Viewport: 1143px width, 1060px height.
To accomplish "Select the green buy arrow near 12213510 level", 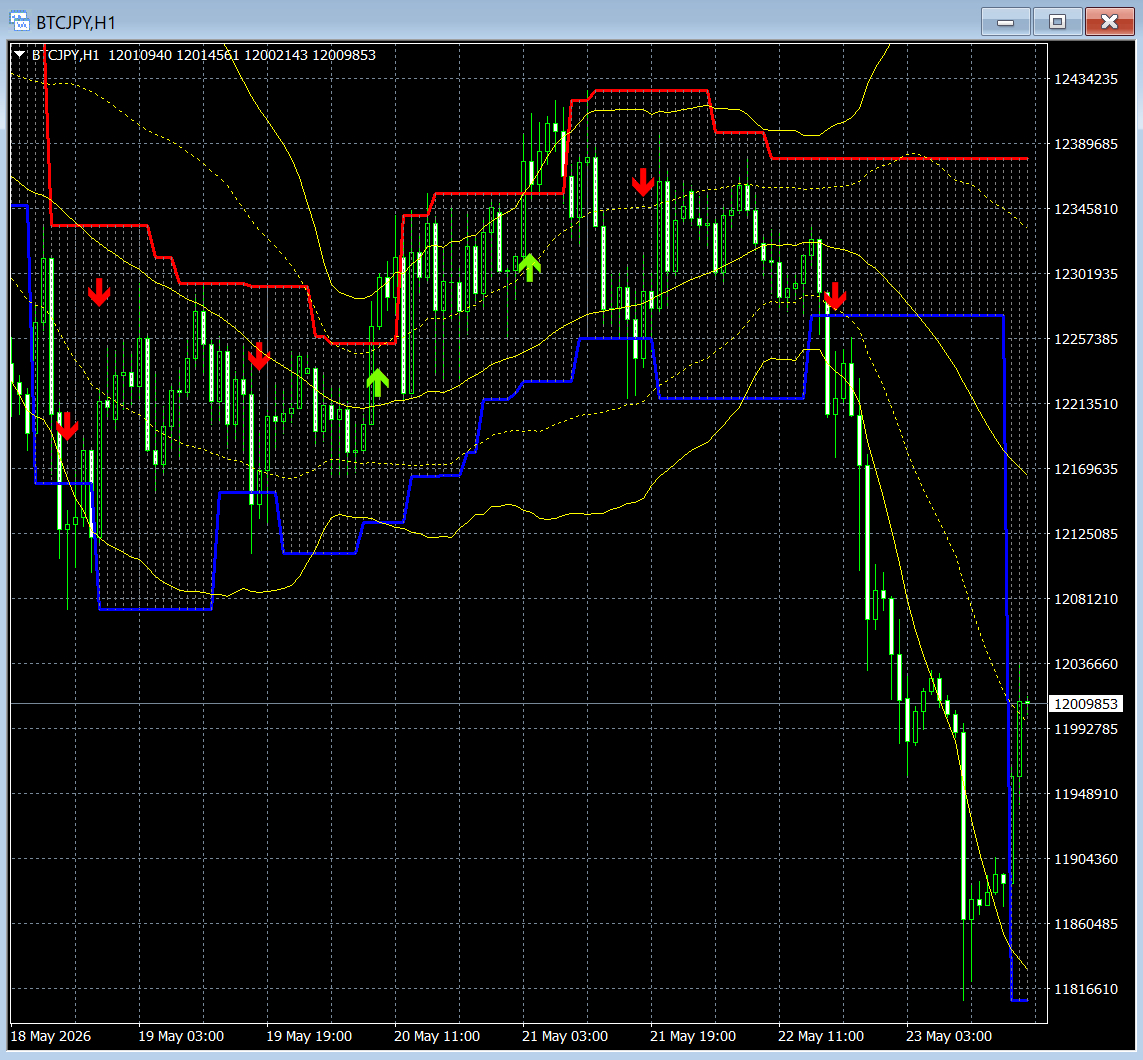I will pos(378,383).
